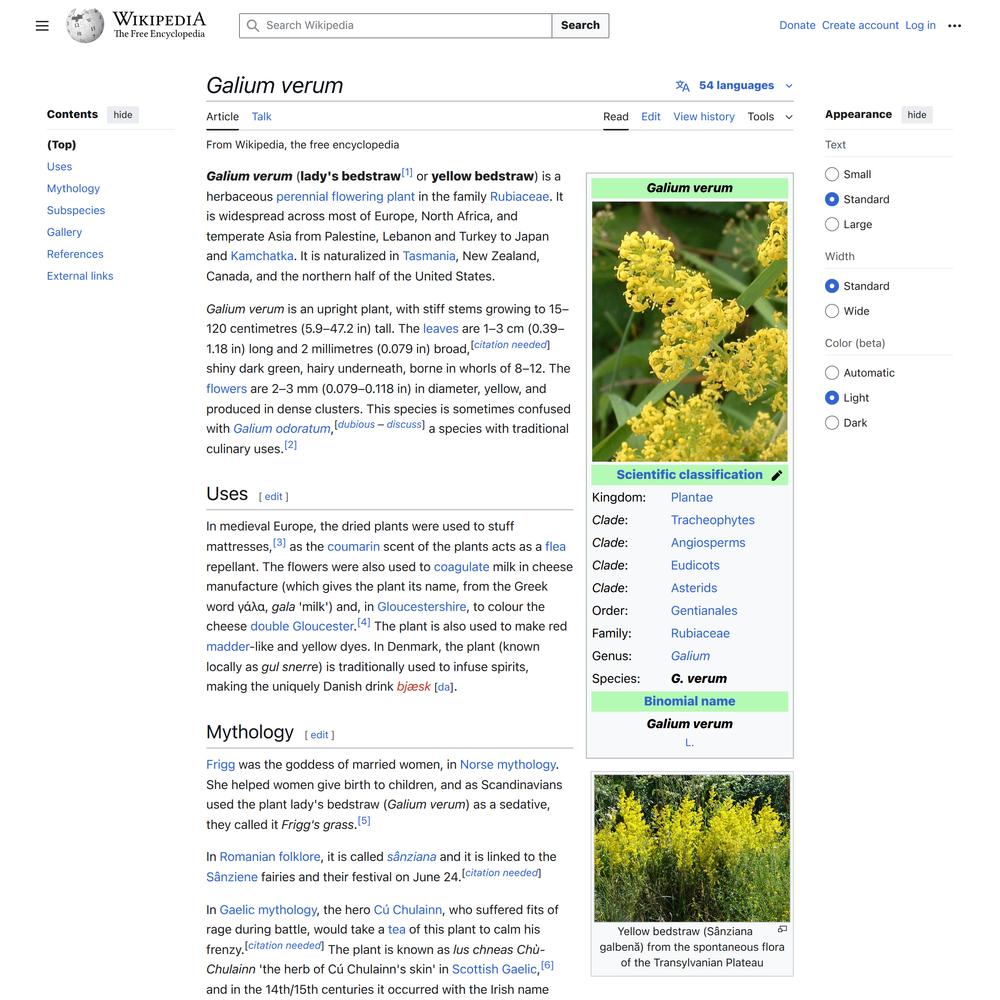Screen dimensions: 1000x1000
Task: Open the double Gloucester link
Action: [x=302, y=626]
